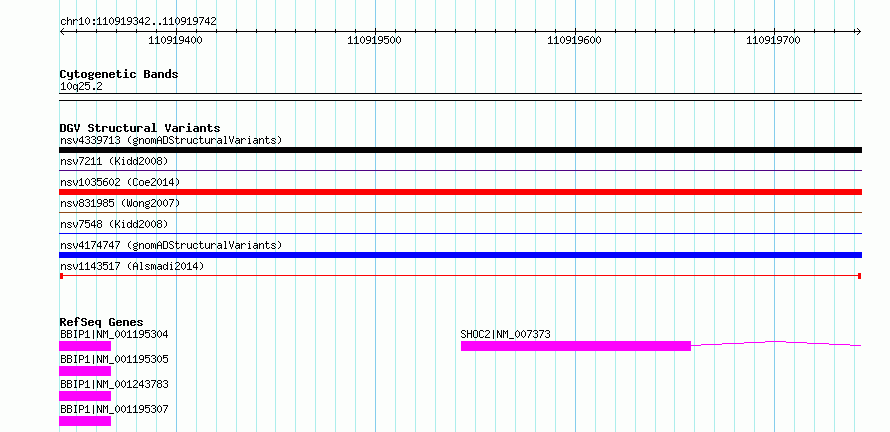Click ruler position label 110919700

pyautogui.click(x=773, y=40)
